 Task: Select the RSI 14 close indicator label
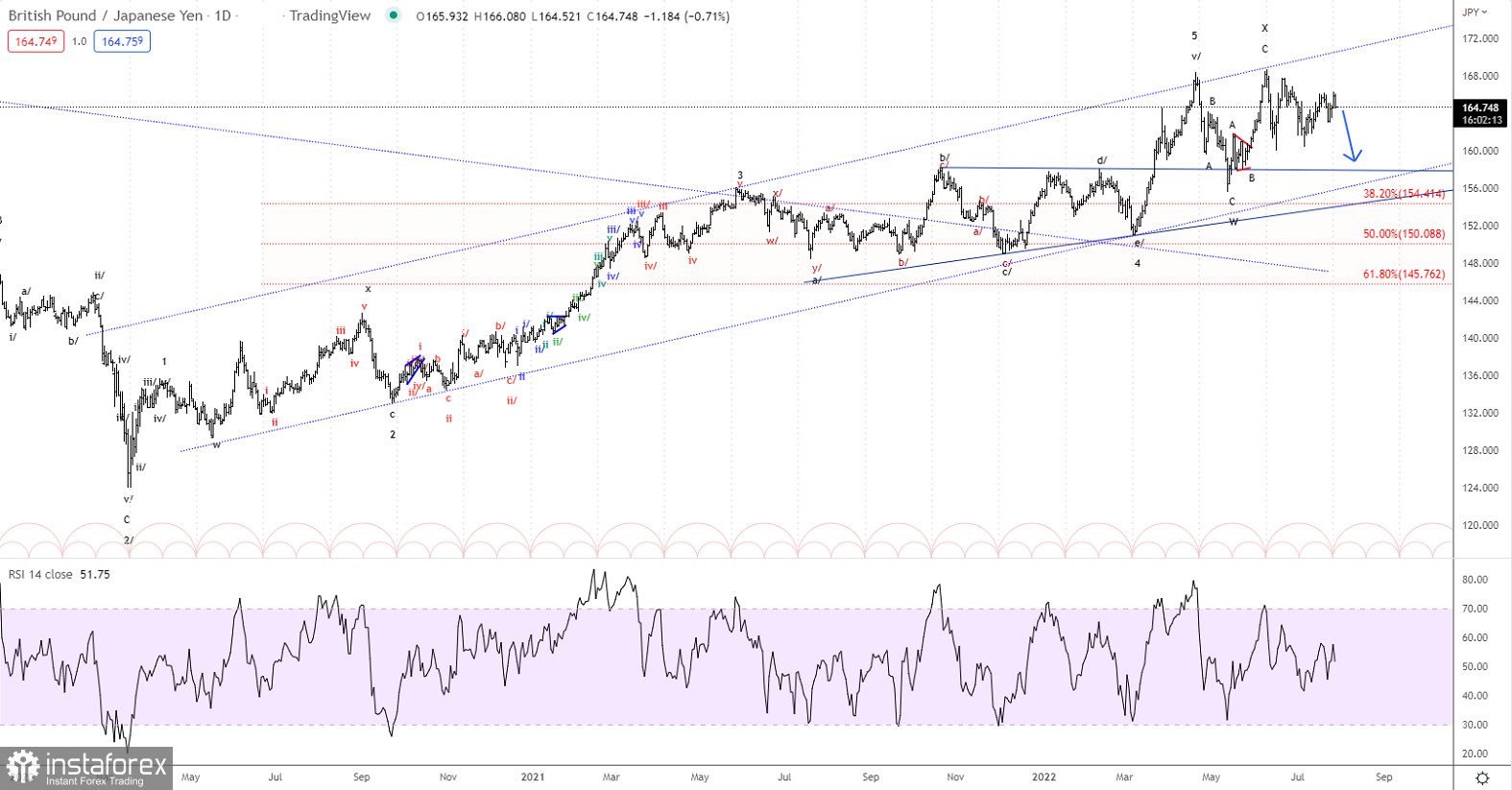(40, 574)
